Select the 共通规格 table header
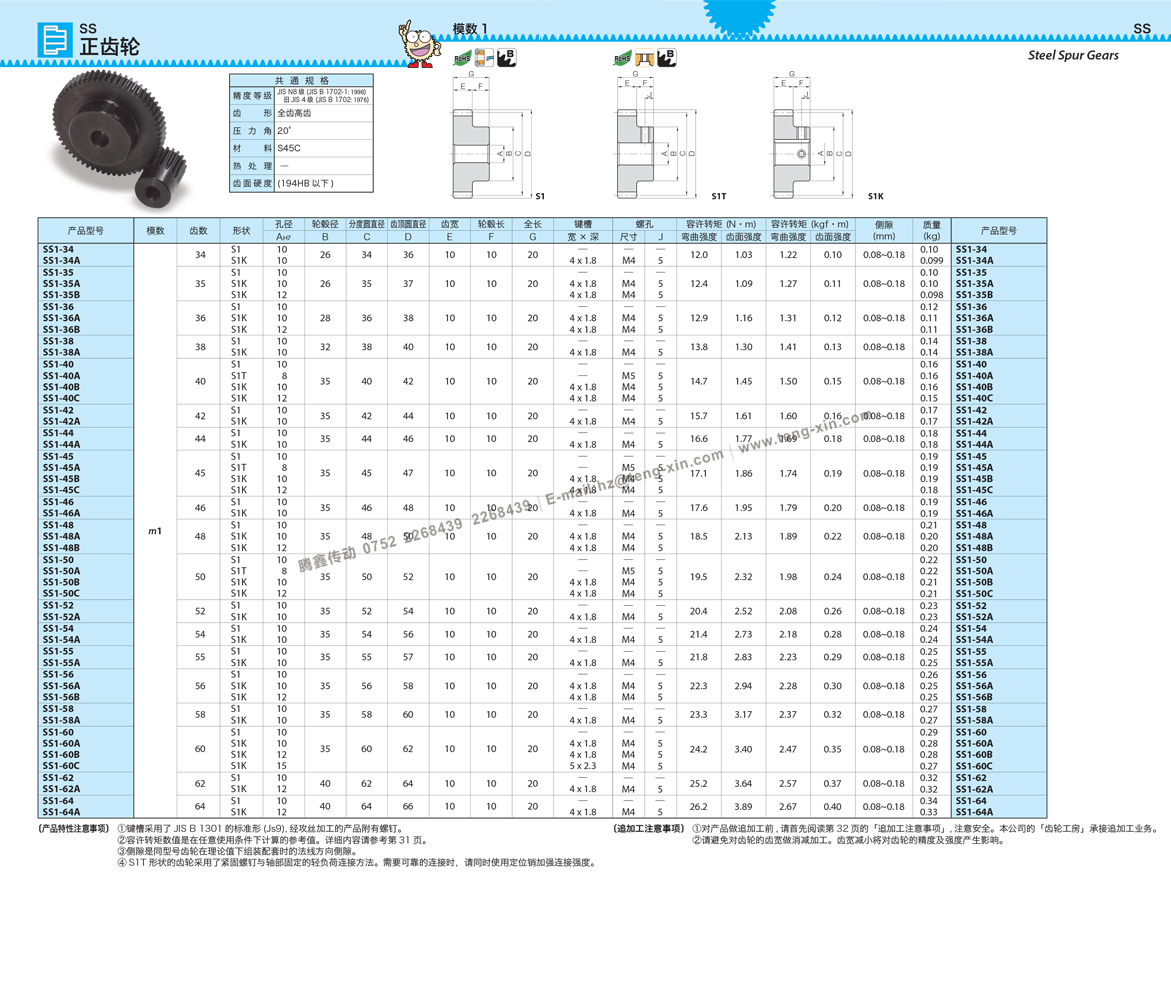Screen dimensions: 1171x1000 [301, 81]
